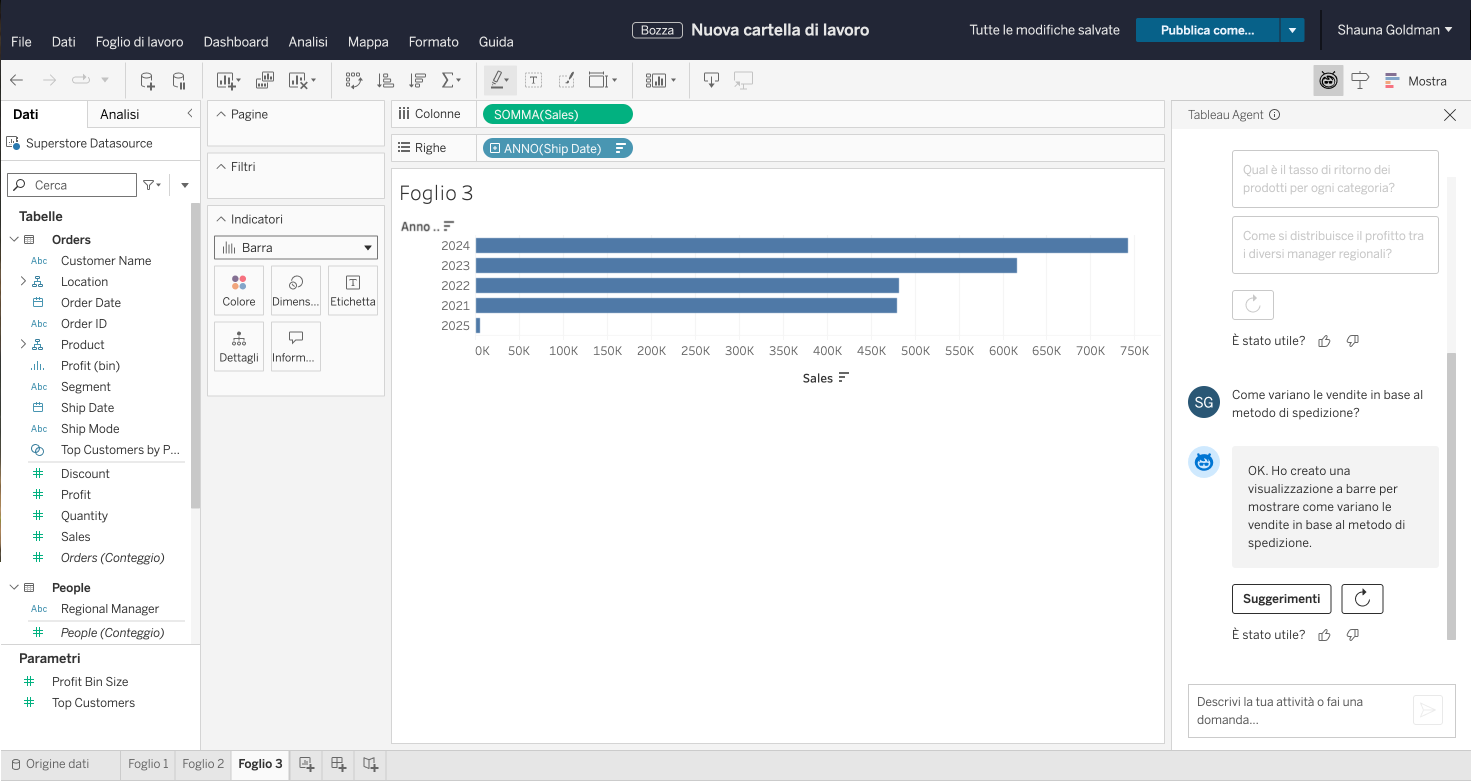This screenshot has height=781, width=1471.
Task: Toggle sort icon next to Sales axis title
Action: (x=844, y=378)
